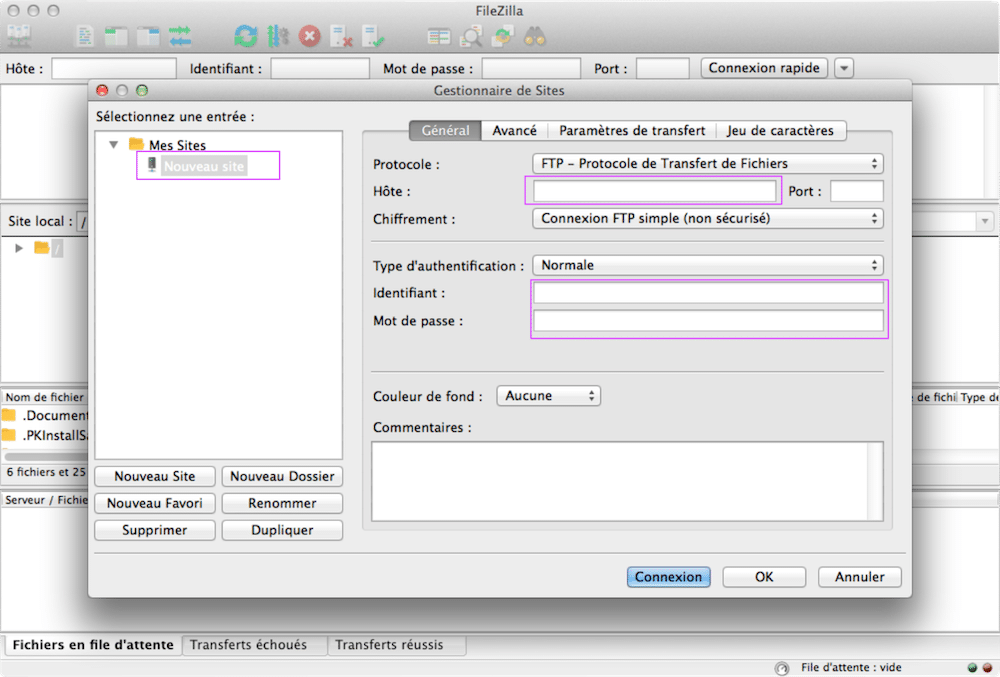
Task: Open the remote site path dropdown arrow
Action: [985, 221]
